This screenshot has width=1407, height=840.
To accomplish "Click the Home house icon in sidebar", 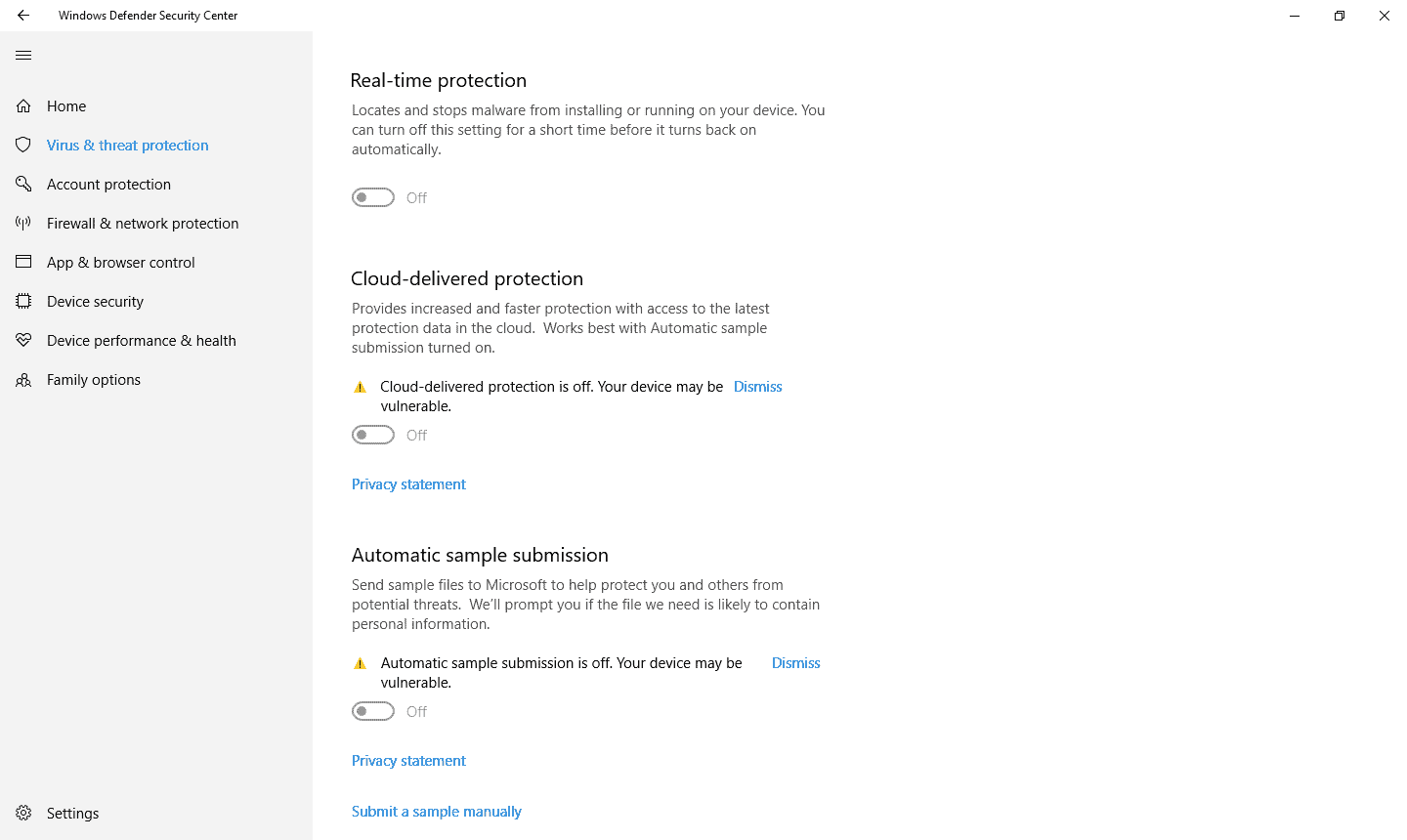I will 23,105.
